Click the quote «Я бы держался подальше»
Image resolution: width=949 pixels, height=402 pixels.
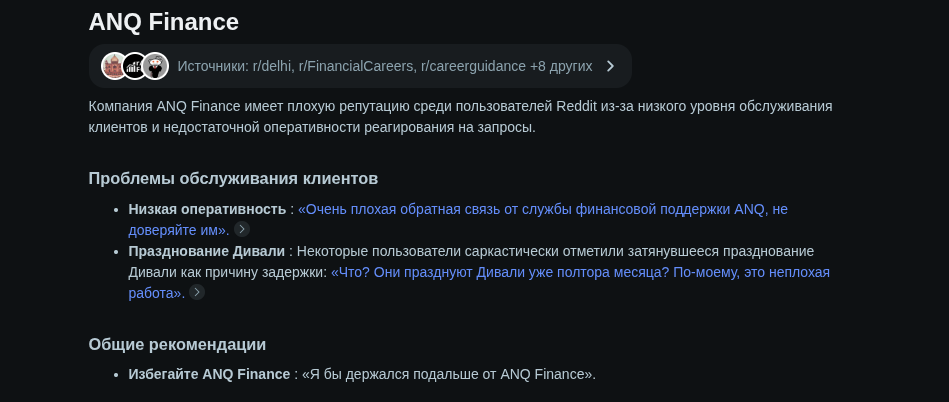point(448,374)
